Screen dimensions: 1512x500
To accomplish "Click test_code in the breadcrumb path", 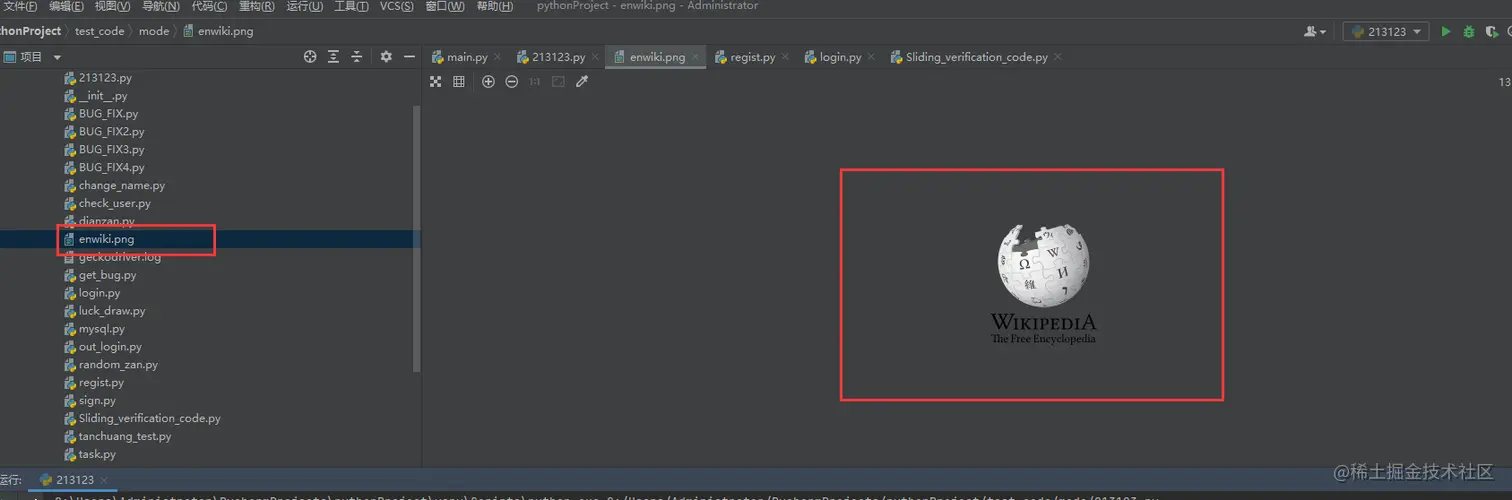I will coord(99,31).
